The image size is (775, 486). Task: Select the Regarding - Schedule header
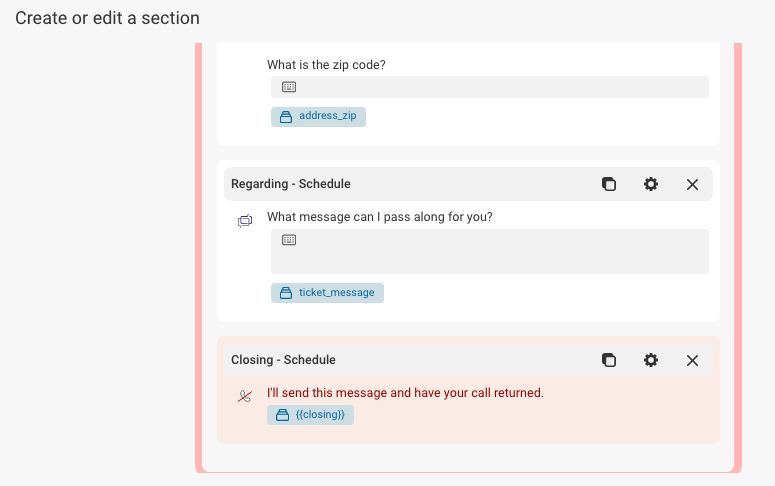(x=468, y=184)
